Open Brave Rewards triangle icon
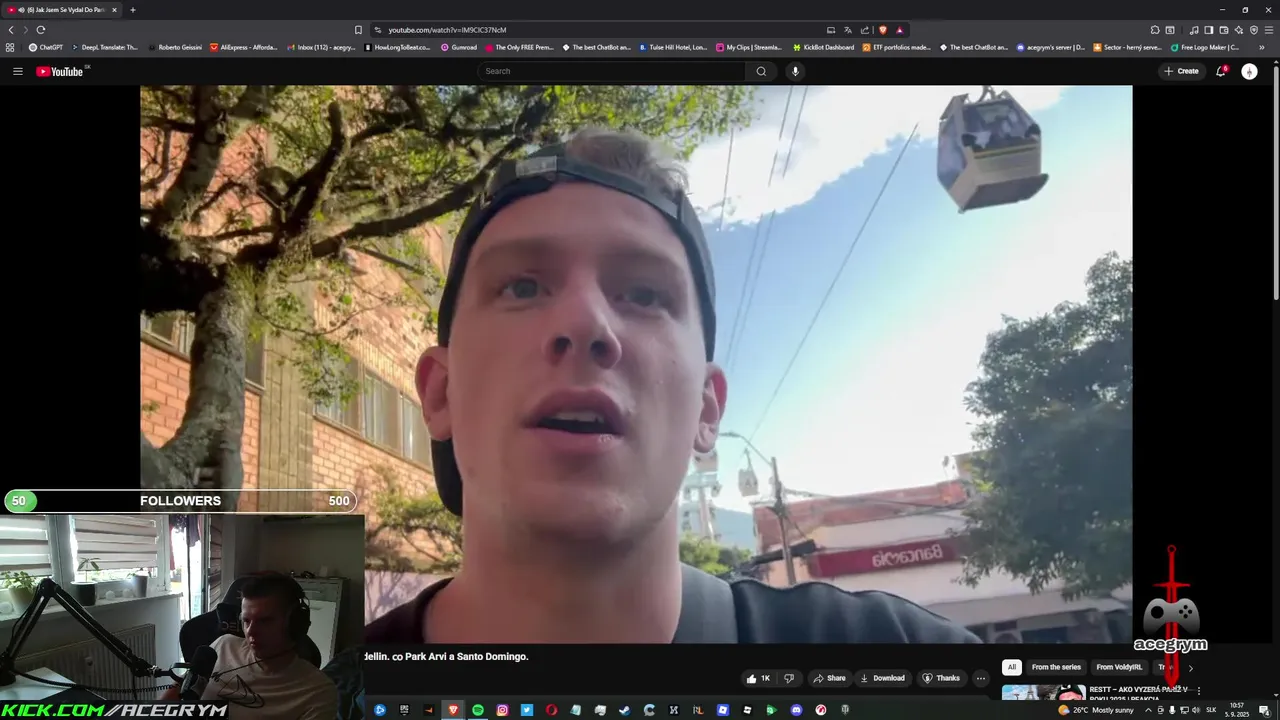Viewport: 1280px width, 720px height. 899,30
